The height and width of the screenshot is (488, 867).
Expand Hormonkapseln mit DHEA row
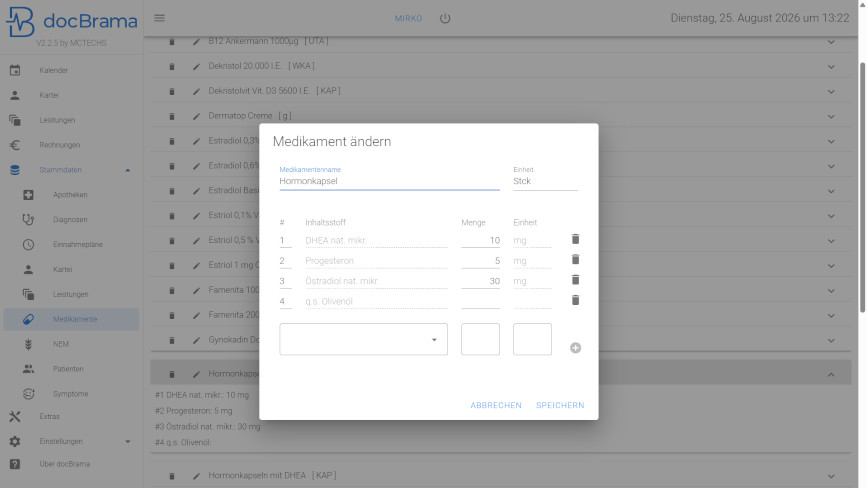click(831, 476)
